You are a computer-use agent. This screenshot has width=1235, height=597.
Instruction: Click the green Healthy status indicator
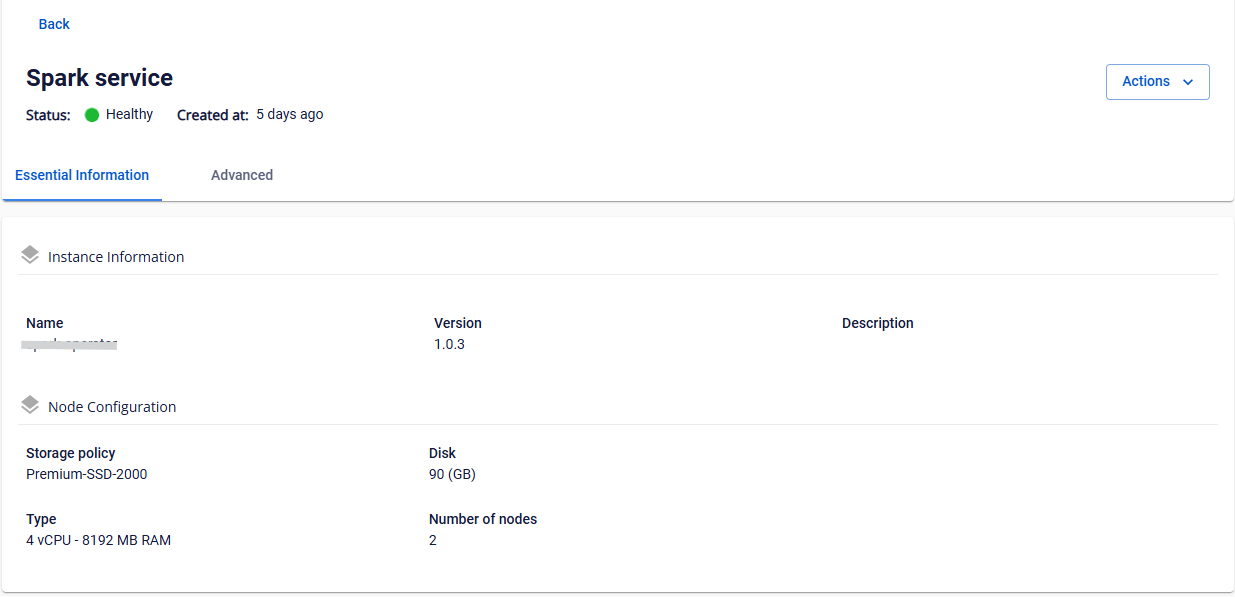pyautogui.click(x=92, y=115)
